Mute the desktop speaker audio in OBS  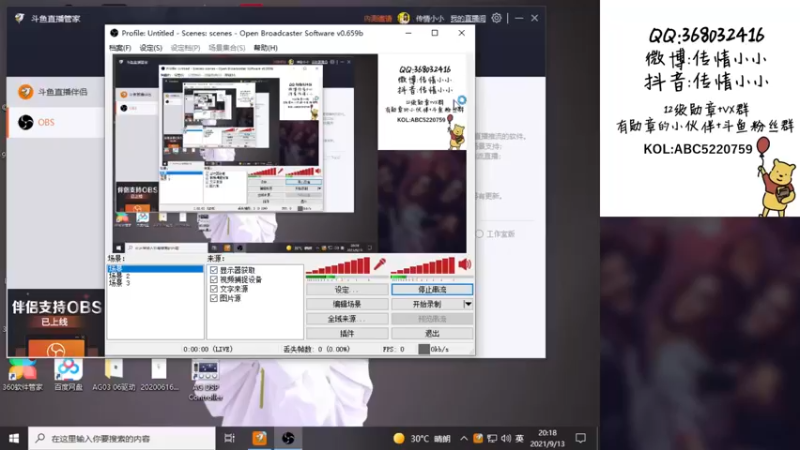click(465, 264)
